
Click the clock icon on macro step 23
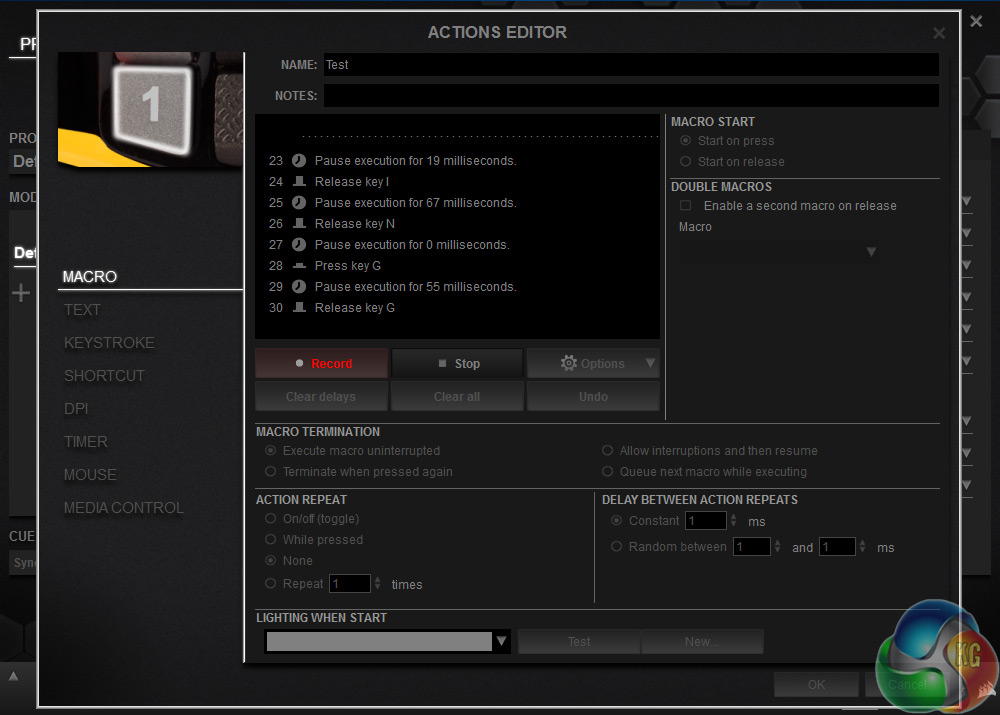(x=298, y=160)
